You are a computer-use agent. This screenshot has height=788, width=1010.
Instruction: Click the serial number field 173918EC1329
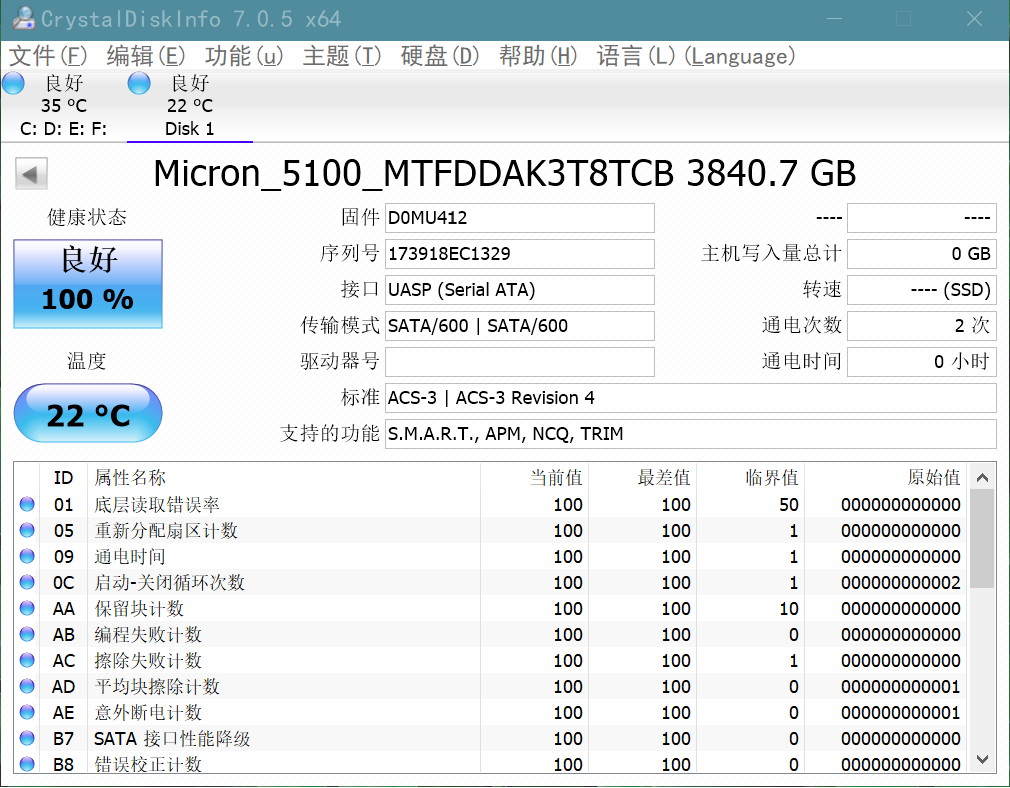point(519,254)
